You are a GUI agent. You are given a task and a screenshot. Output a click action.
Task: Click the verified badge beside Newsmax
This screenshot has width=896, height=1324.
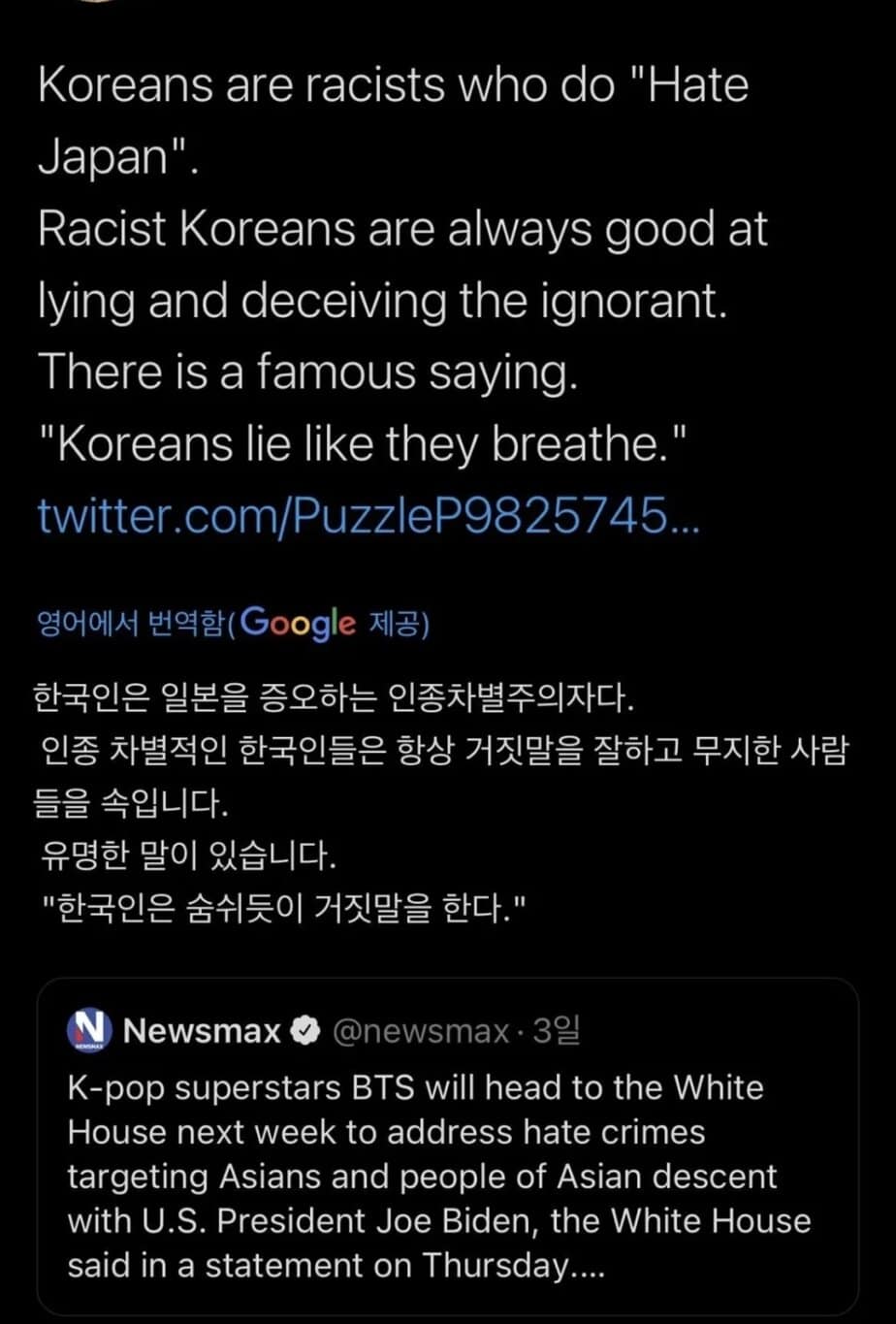point(304,1031)
